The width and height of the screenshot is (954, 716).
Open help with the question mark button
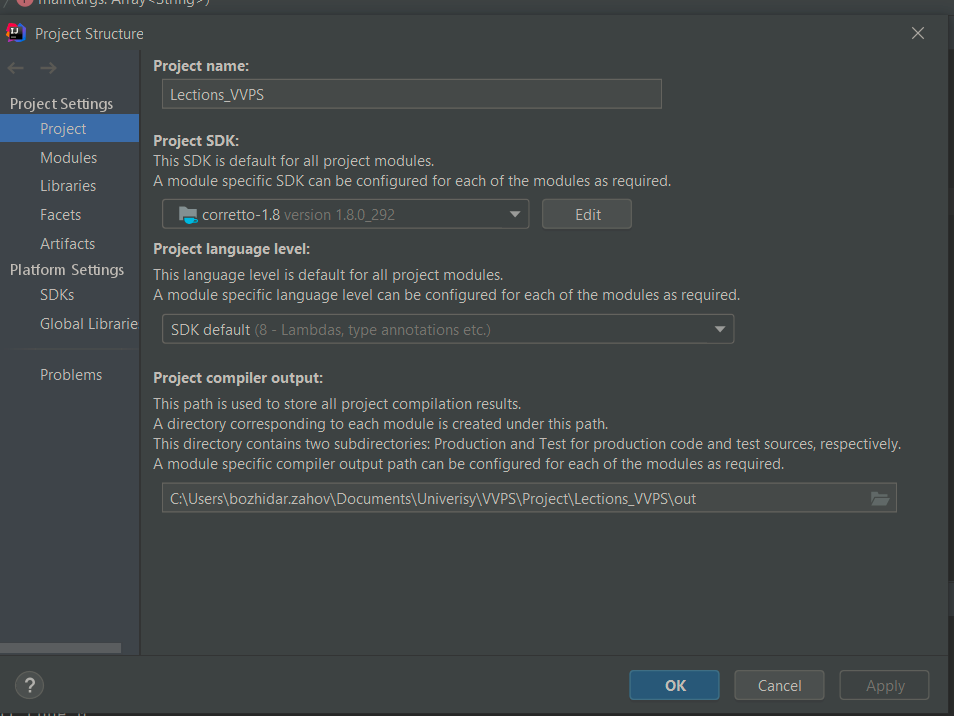pyautogui.click(x=29, y=685)
